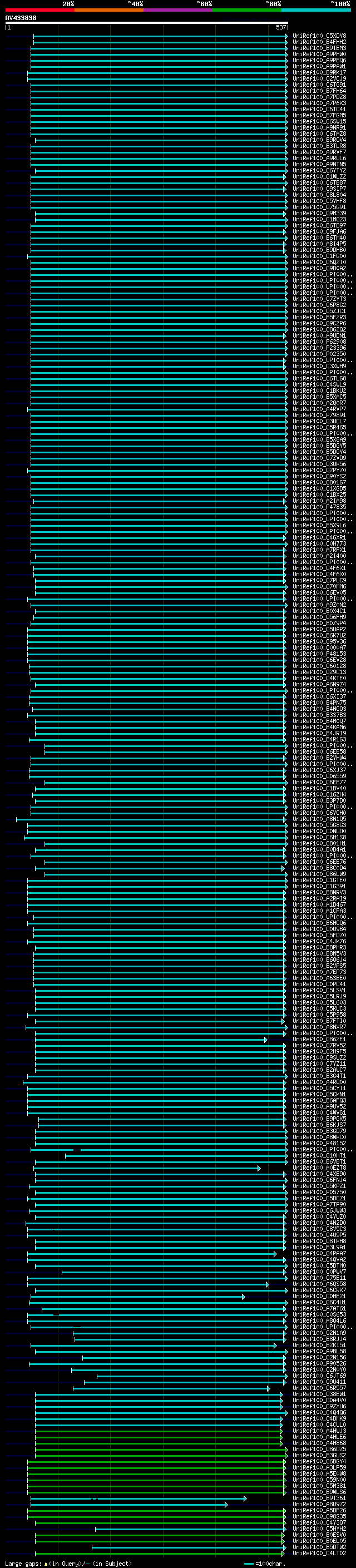This screenshot has height=1568, width=356.
Task: Open hit UniRef100_B9IEM3
Action: pos(319,48)
